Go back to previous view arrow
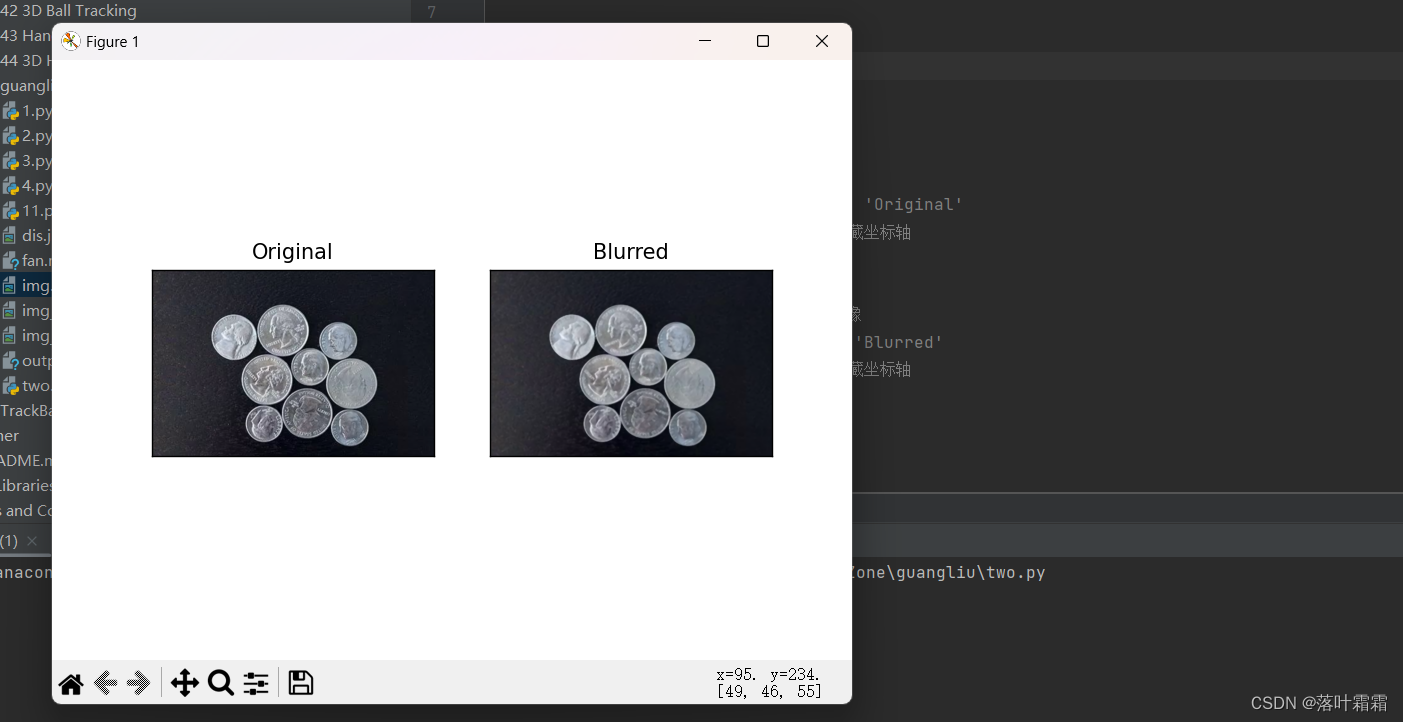1403x722 pixels. coord(105,683)
